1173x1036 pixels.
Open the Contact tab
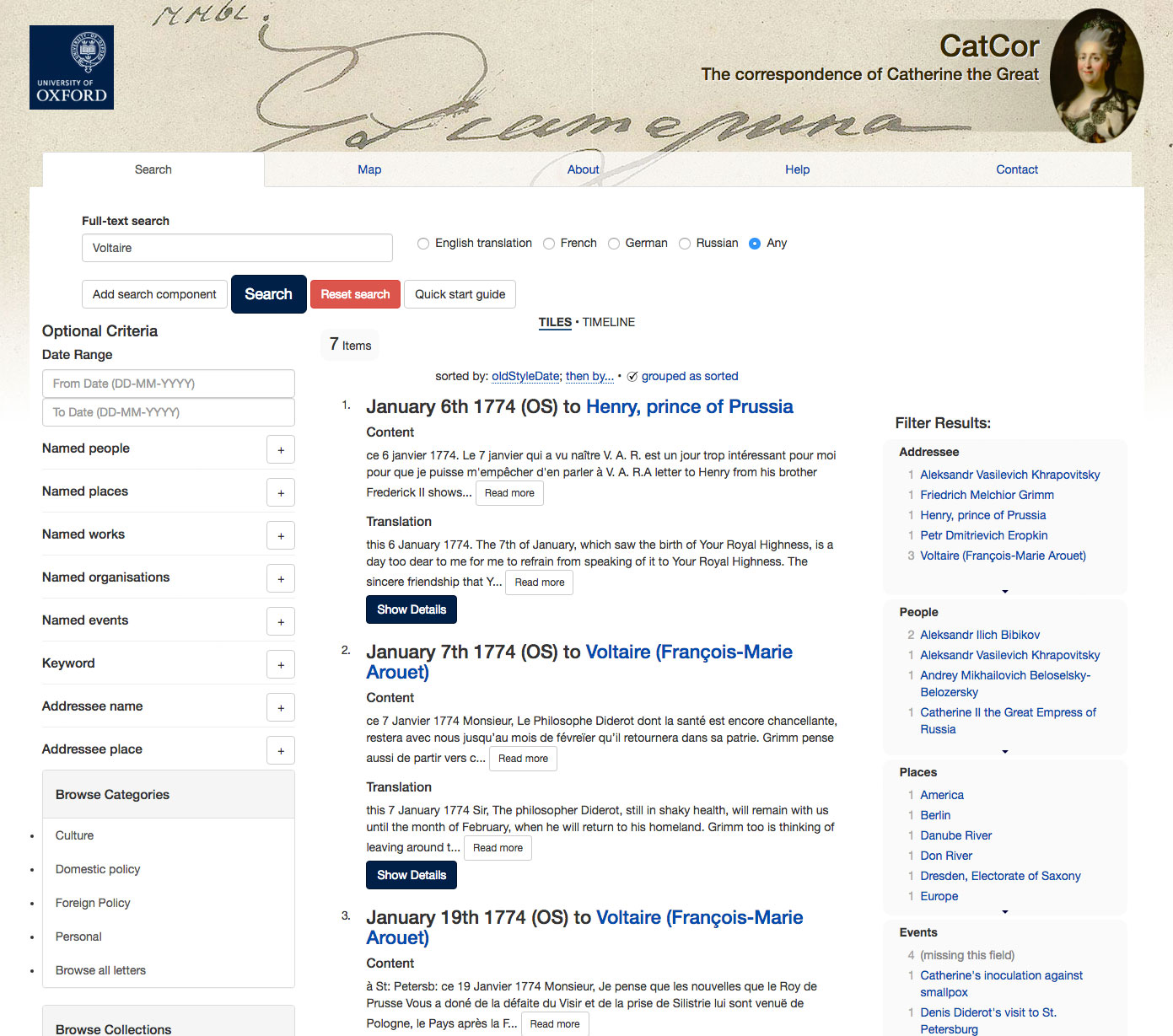coord(1017,169)
